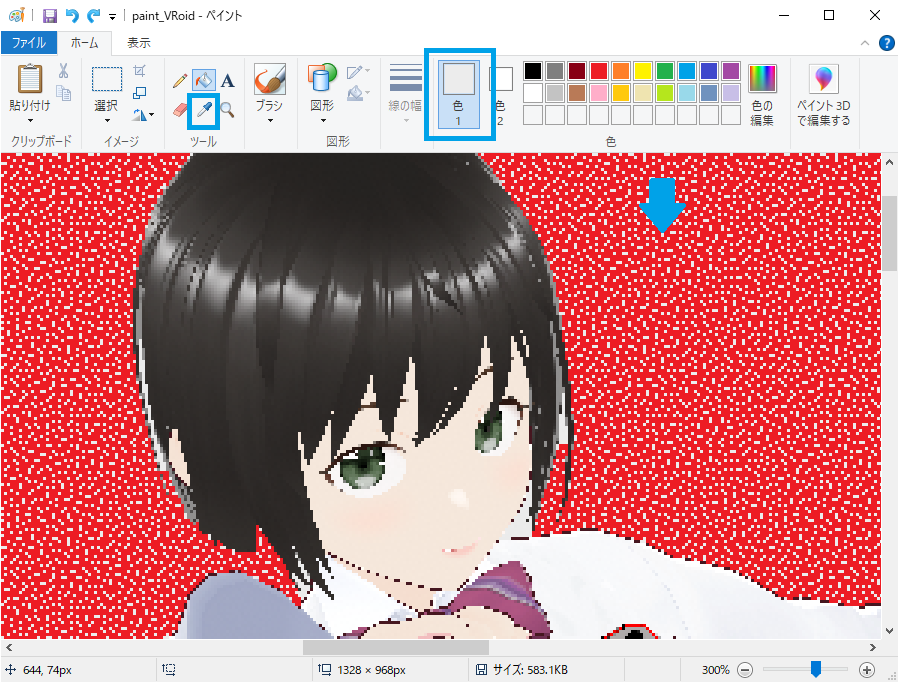Open Paint help question mark
Screen dimensions: 899x683
click(x=886, y=43)
